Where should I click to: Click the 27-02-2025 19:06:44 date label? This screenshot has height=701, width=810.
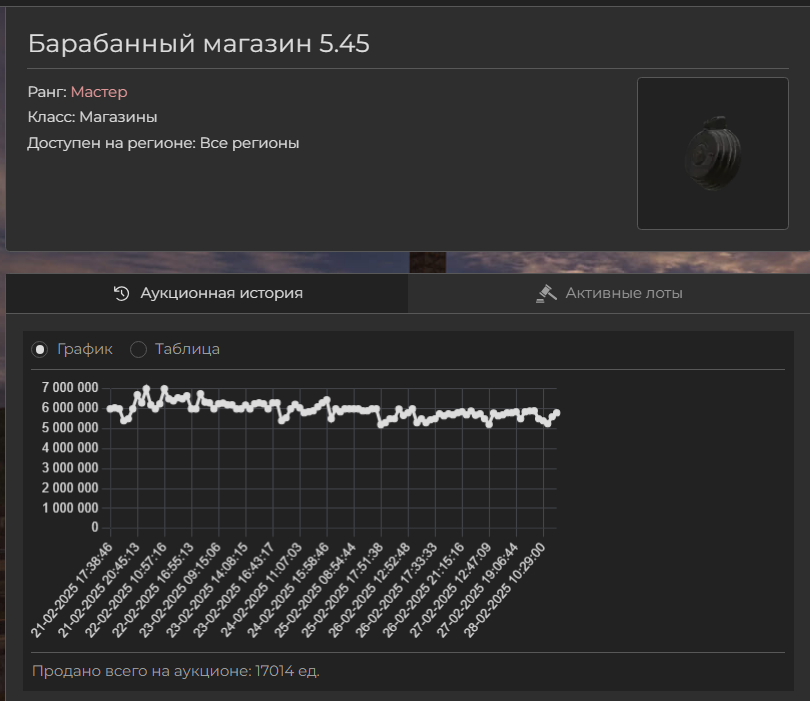tap(477, 590)
